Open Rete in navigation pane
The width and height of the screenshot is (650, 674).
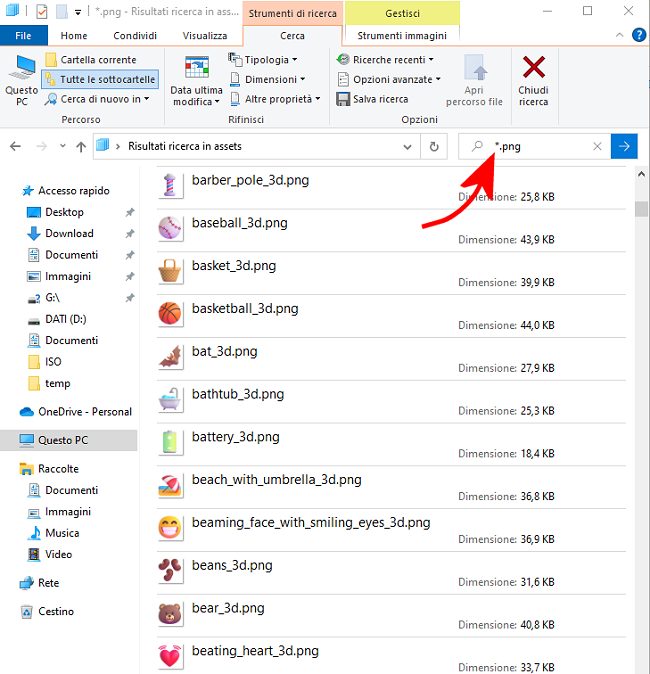pos(40,583)
